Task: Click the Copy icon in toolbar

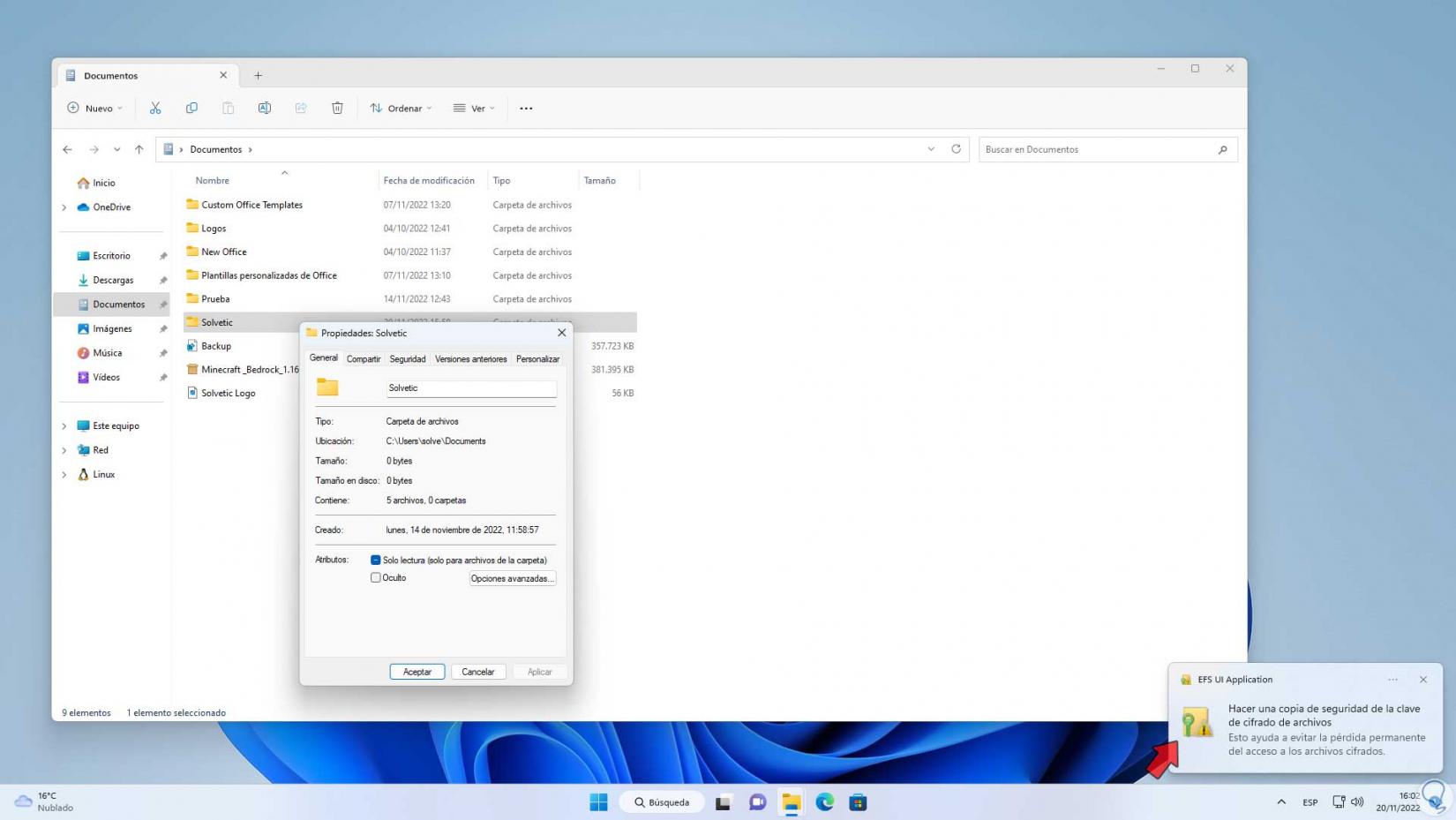Action: (191, 108)
